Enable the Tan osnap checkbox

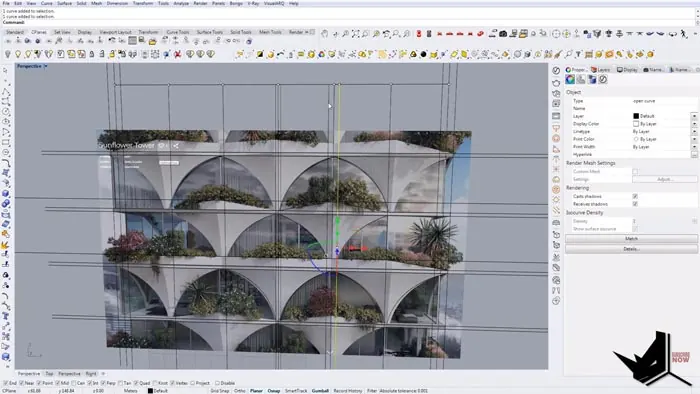coord(120,383)
